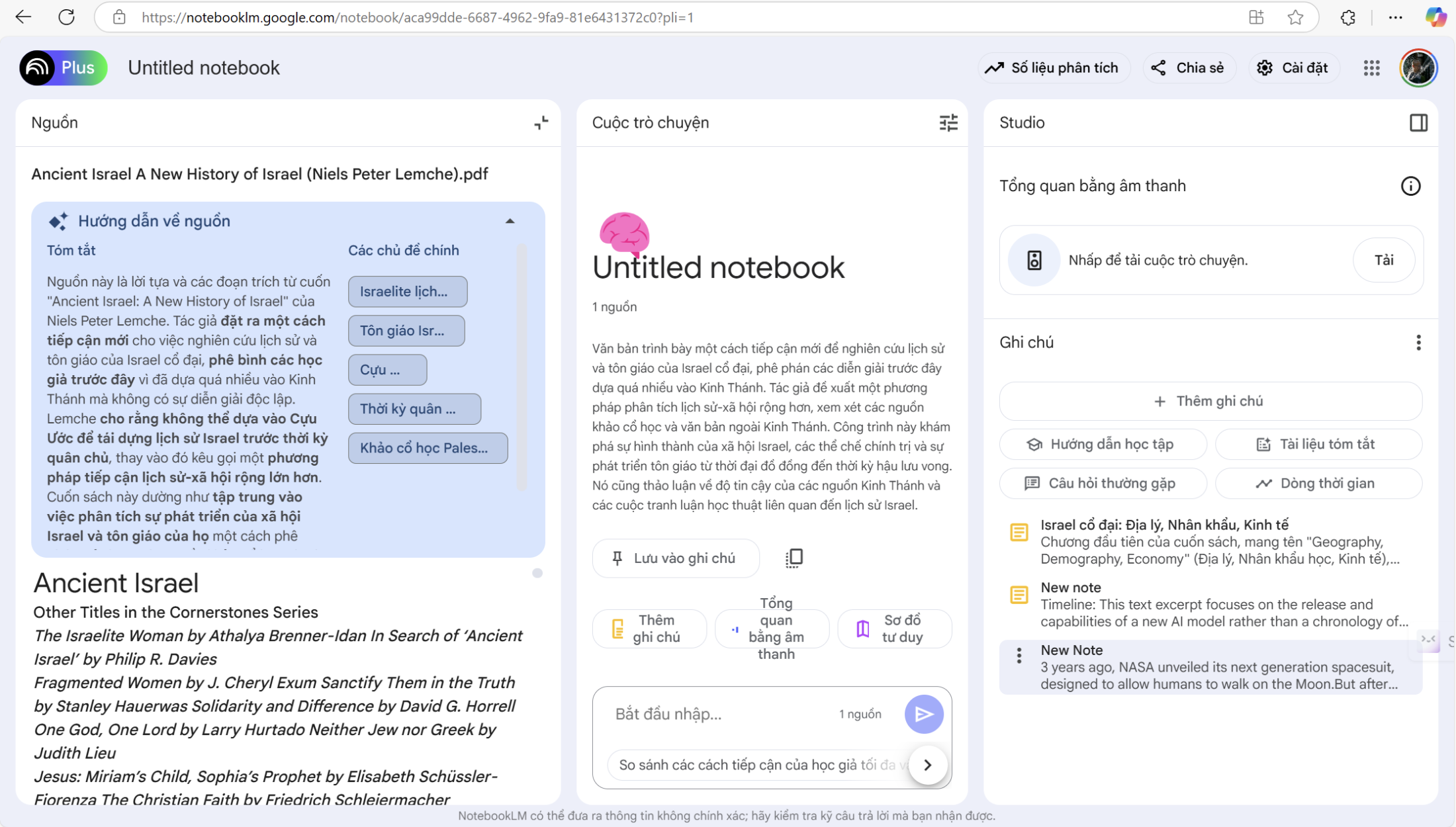
Task: Click the Untitled notebook title at top
Action: pos(203,67)
